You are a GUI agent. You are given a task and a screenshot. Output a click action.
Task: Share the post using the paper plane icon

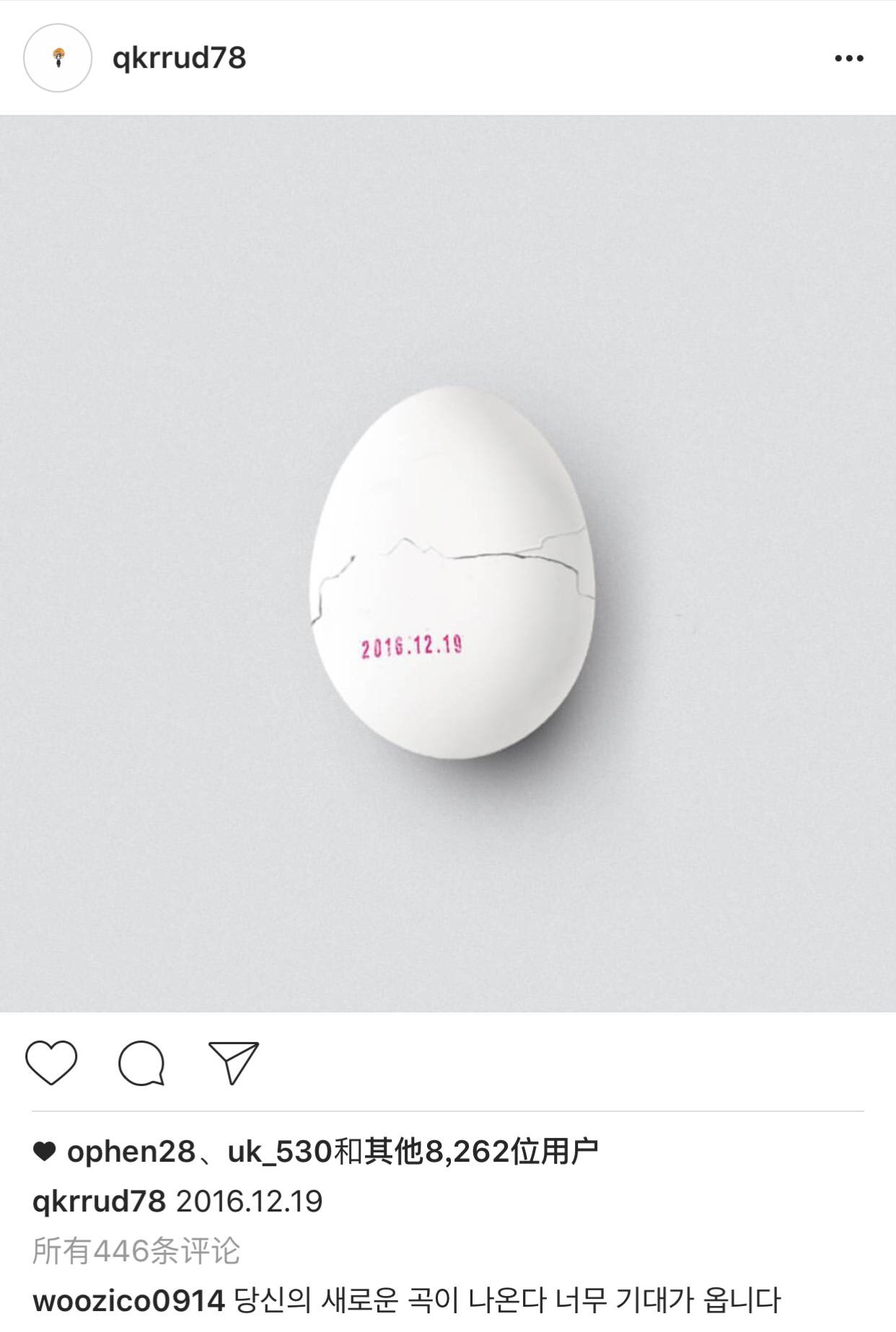233,1062
